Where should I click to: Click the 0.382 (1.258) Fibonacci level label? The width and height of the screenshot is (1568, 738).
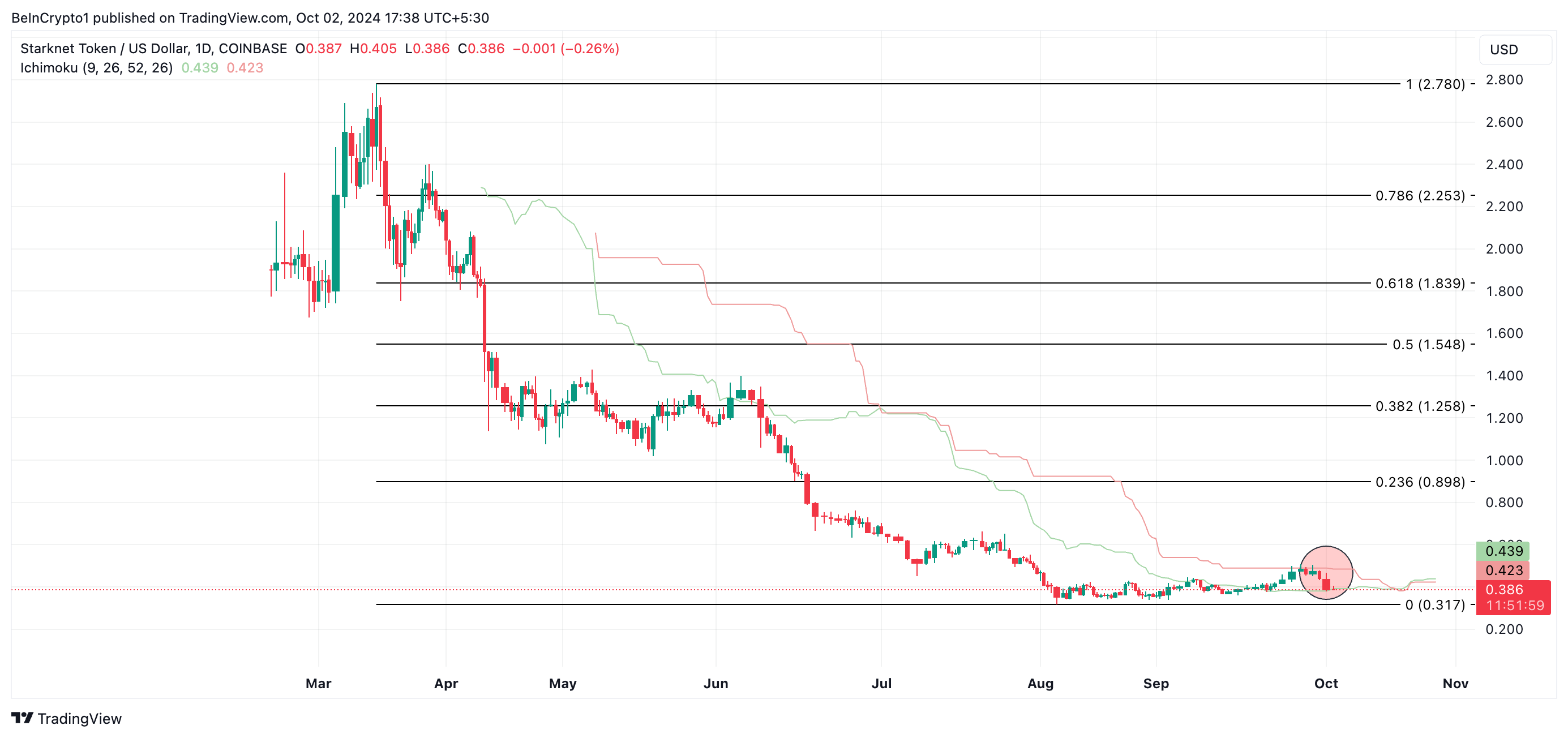[1420, 406]
